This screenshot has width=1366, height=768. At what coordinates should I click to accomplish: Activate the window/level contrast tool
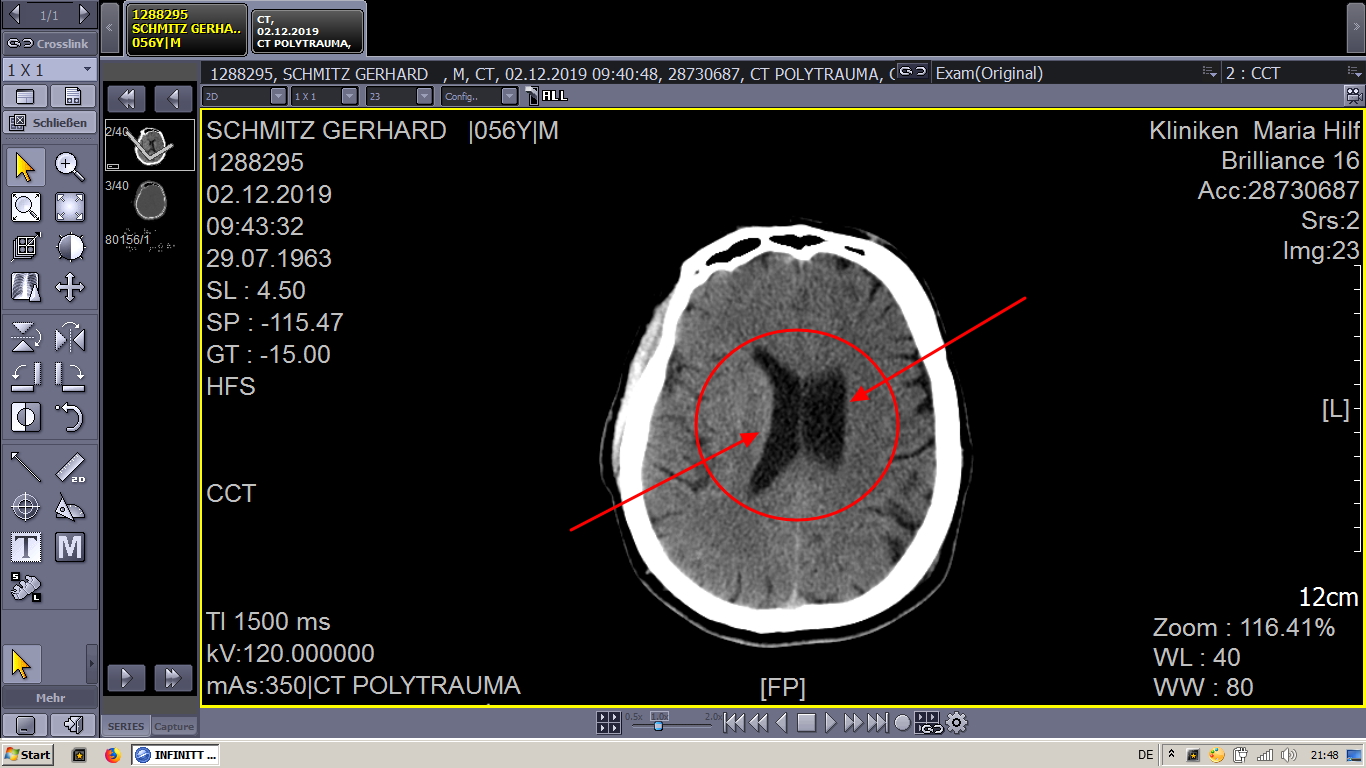coord(69,247)
